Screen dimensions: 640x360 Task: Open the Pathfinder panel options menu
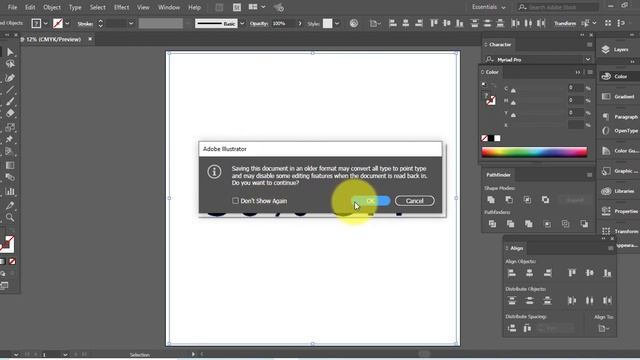pyautogui.click(x=589, y=175)
